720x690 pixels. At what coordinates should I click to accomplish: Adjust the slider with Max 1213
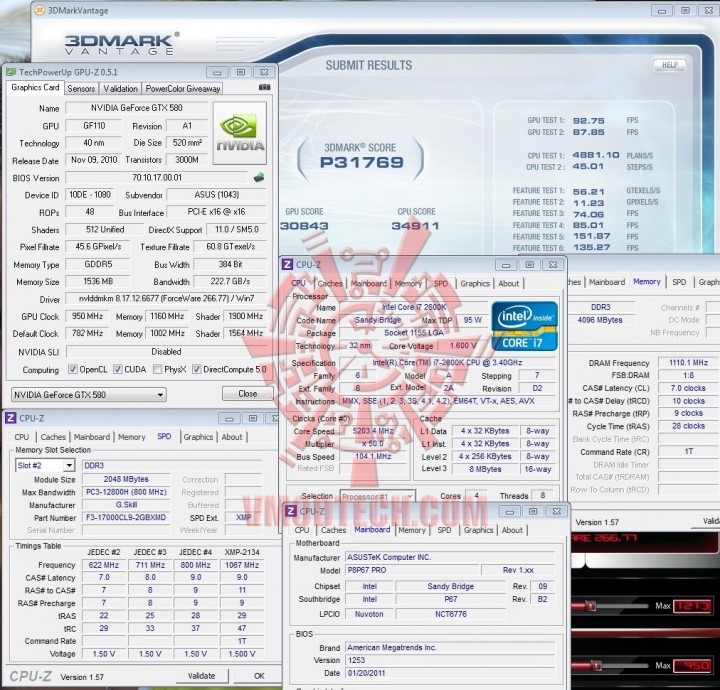point(591,606)
